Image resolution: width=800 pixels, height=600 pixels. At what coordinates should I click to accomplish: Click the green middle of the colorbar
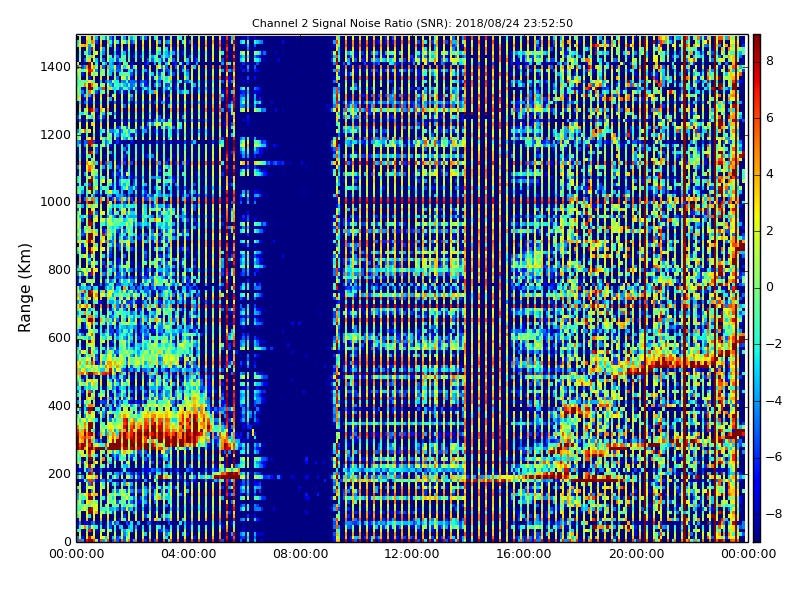757,288
